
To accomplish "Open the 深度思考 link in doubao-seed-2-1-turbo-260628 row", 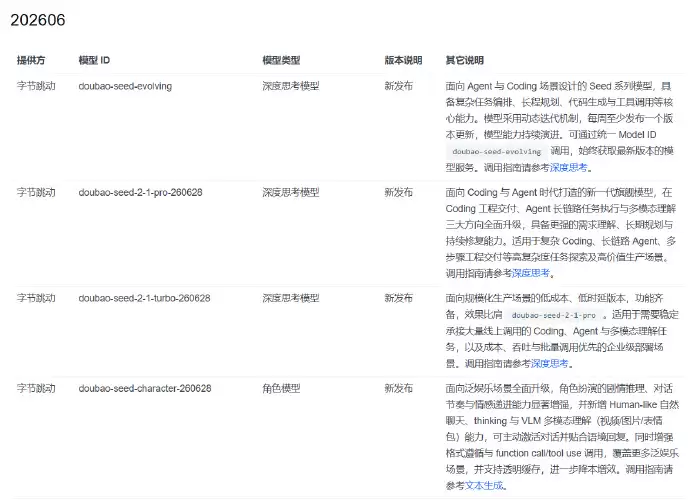I will tap(550, 364).
